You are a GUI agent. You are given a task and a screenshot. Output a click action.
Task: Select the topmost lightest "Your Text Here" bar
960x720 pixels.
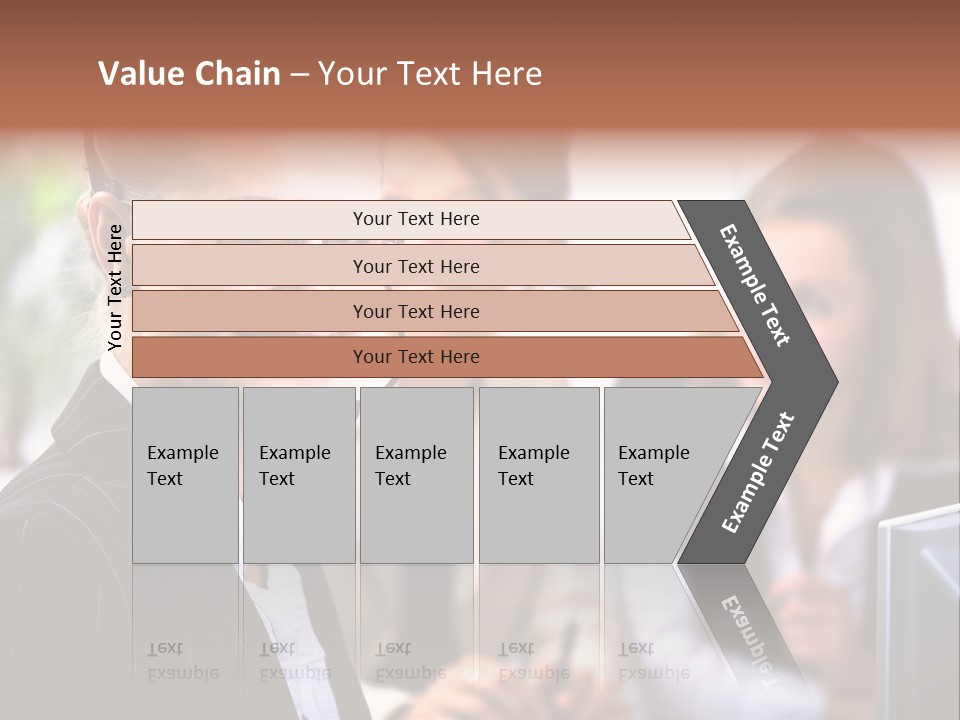tap(415, 219)
